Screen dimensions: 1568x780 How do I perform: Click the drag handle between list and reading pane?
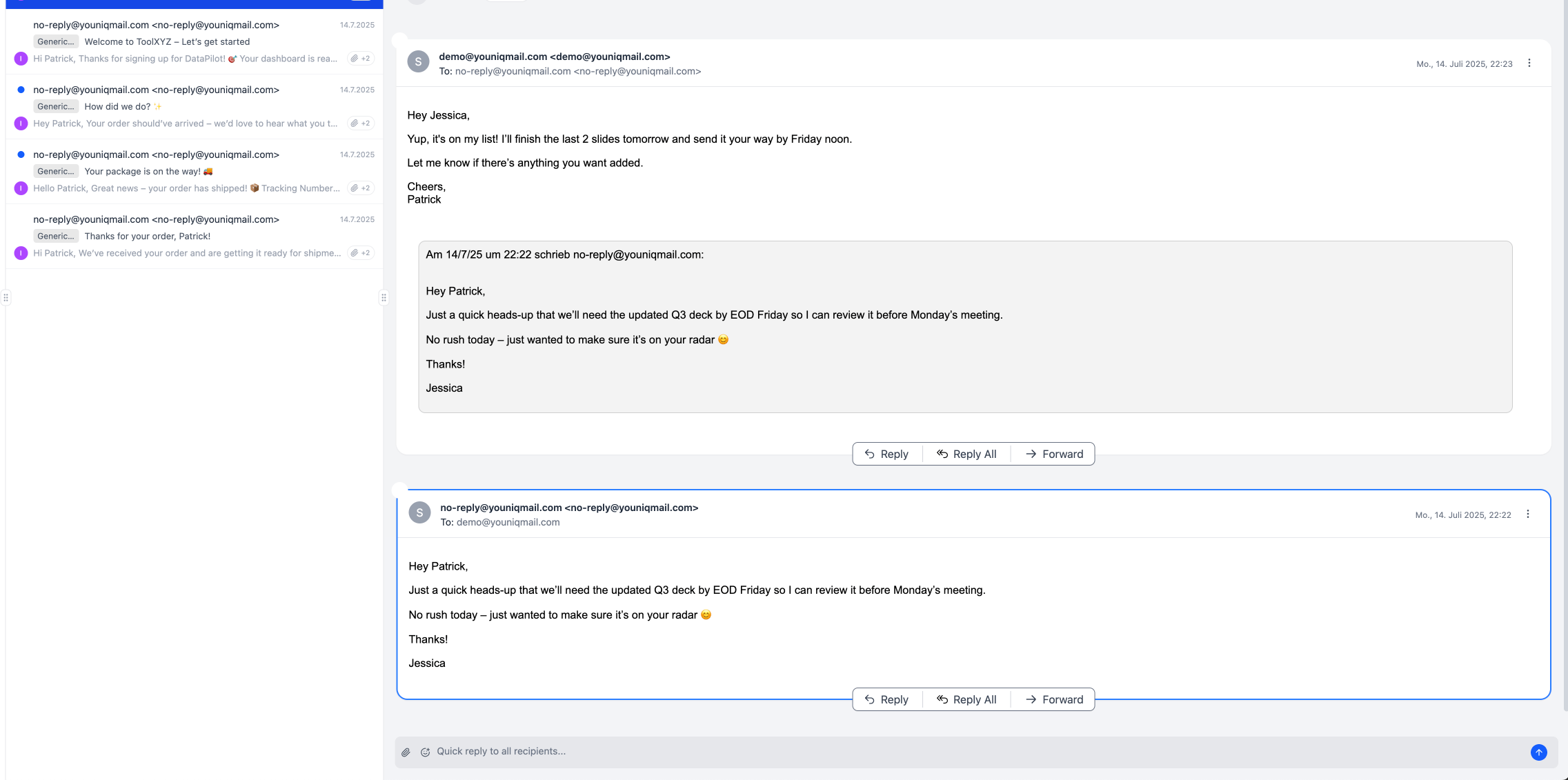click(384, 298)
